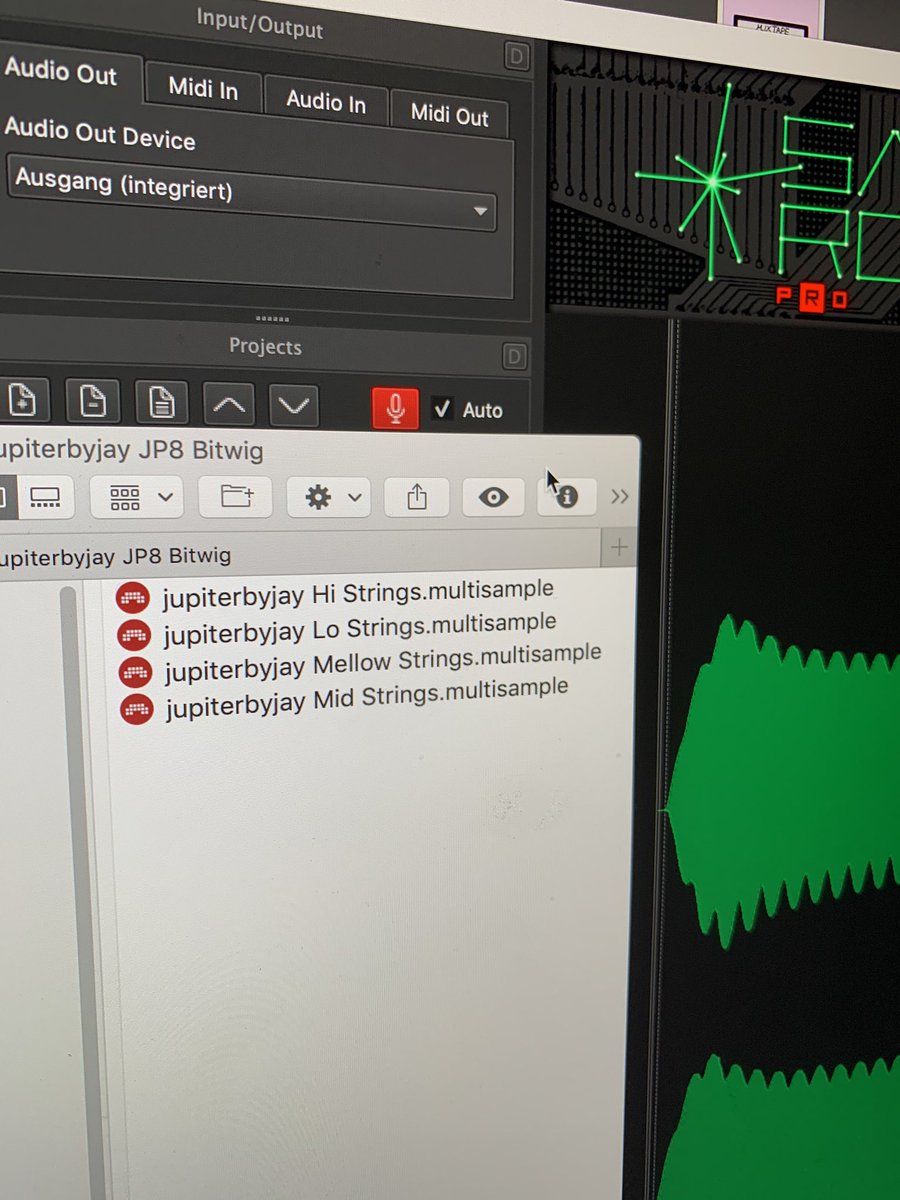Image resolution: width=900 pixels, height=1200 pixels.
Task: Move project down with the down arrow
Action: click(x=293, y=407)
